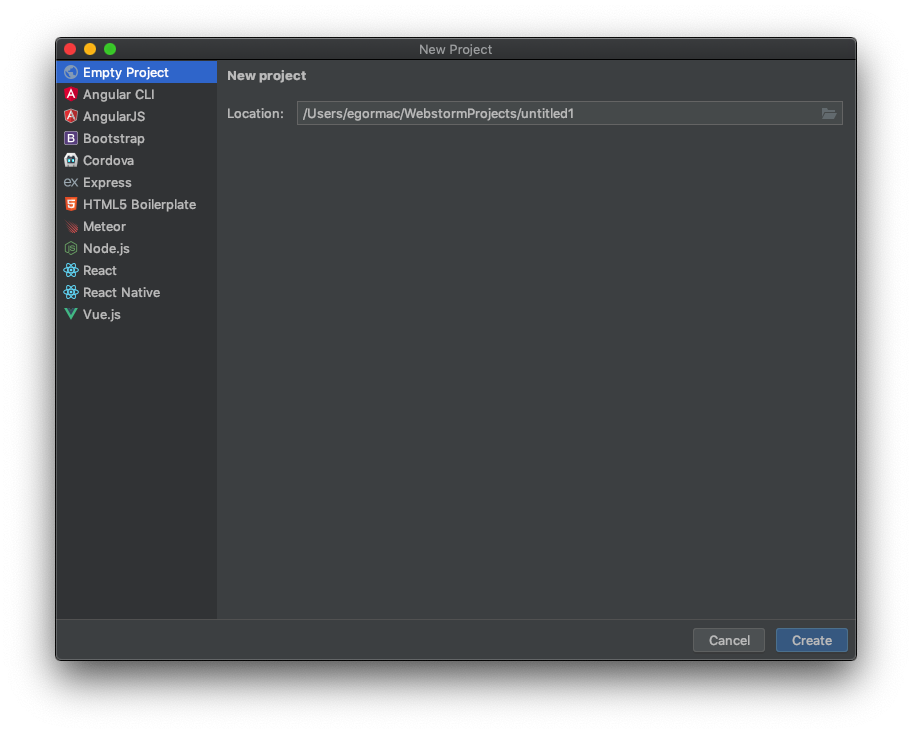This screenshot has height=734, width=912.
Task: Click the Express ex icon
Action: coord(71,182)
